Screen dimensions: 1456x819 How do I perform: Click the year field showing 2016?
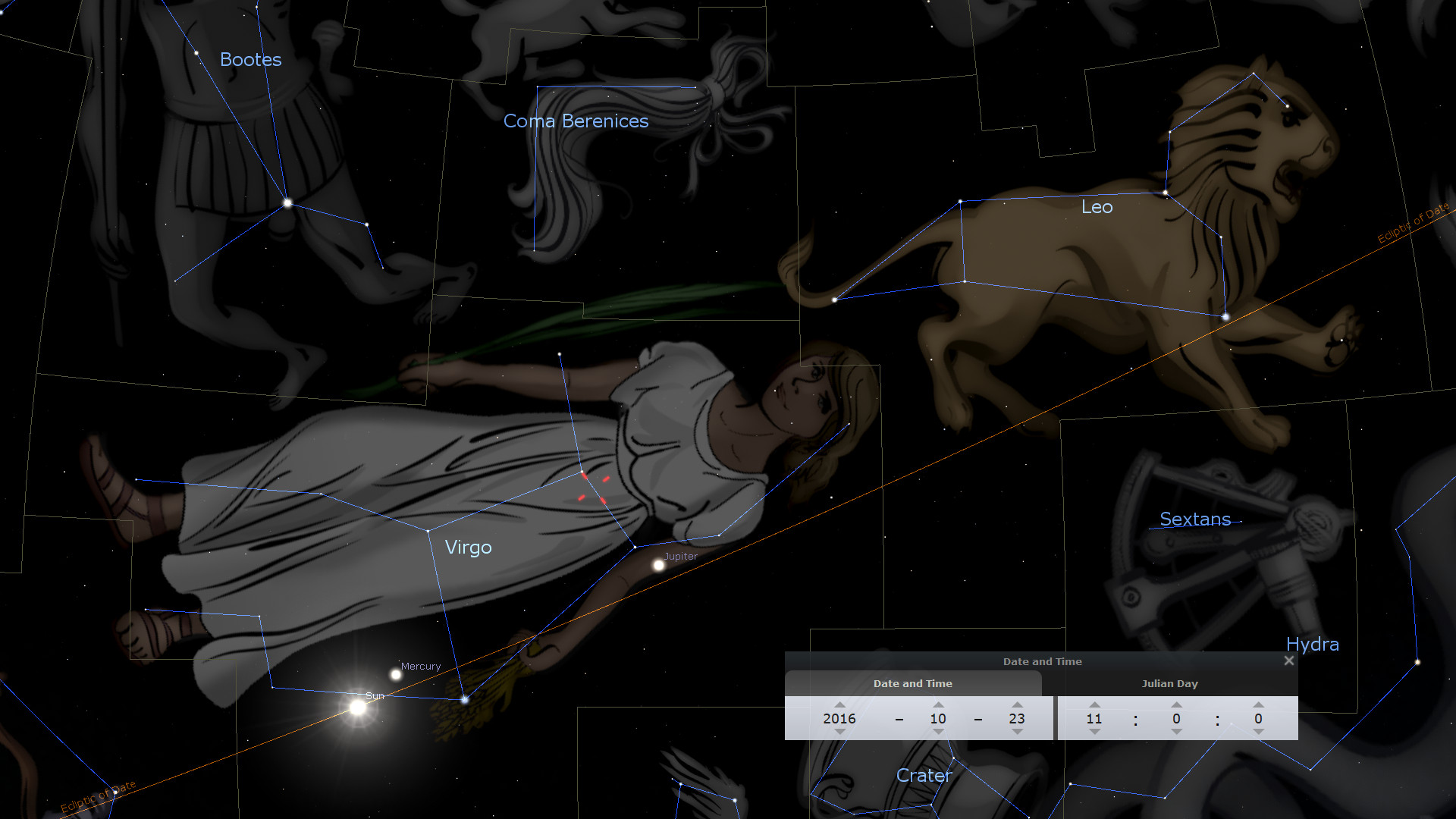[x=839, y=718]
